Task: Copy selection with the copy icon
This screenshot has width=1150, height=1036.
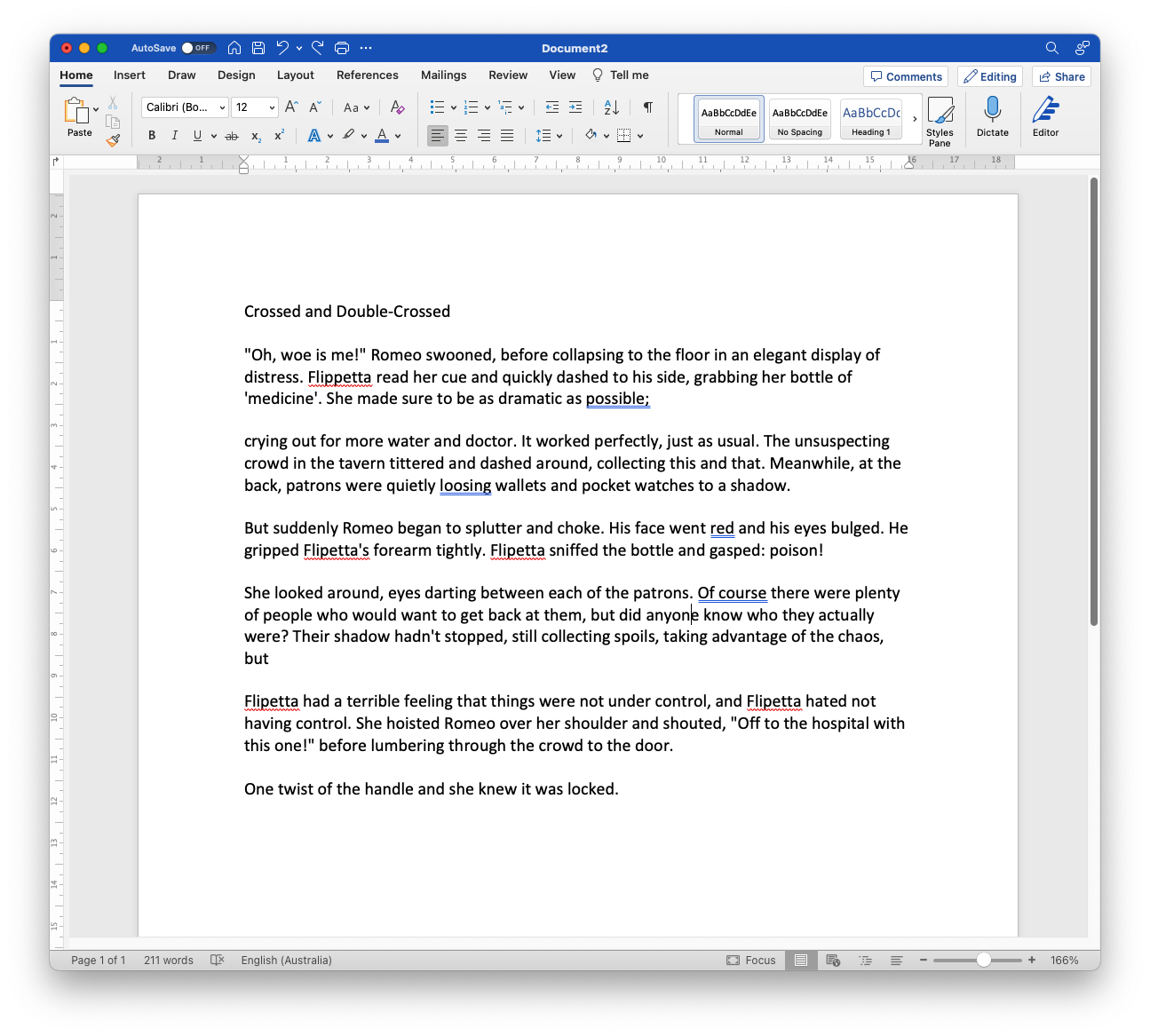Action: click(113, 122)
